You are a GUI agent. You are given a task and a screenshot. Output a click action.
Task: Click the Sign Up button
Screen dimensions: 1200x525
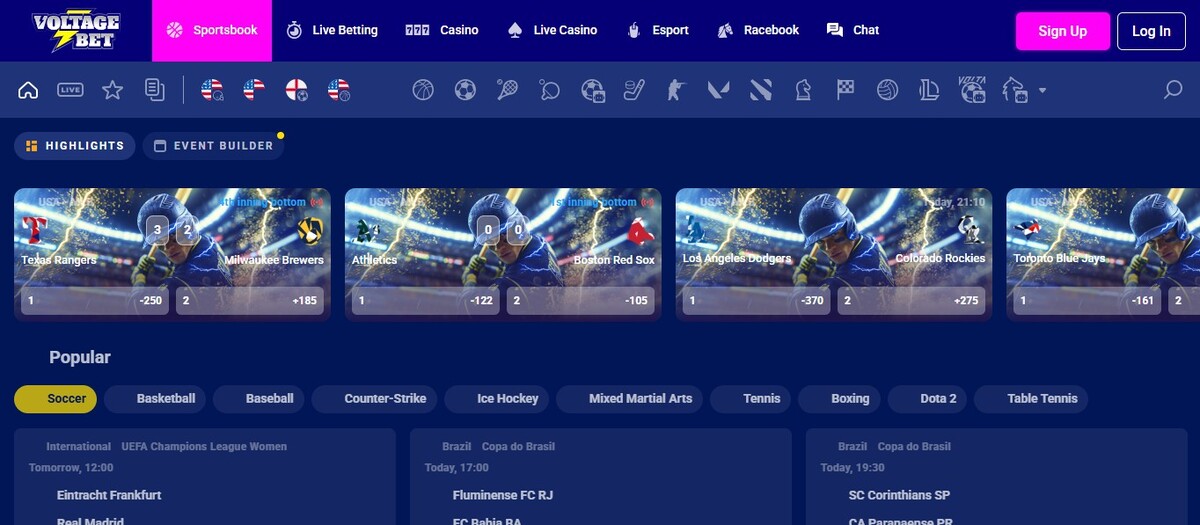coord(1062,31)
